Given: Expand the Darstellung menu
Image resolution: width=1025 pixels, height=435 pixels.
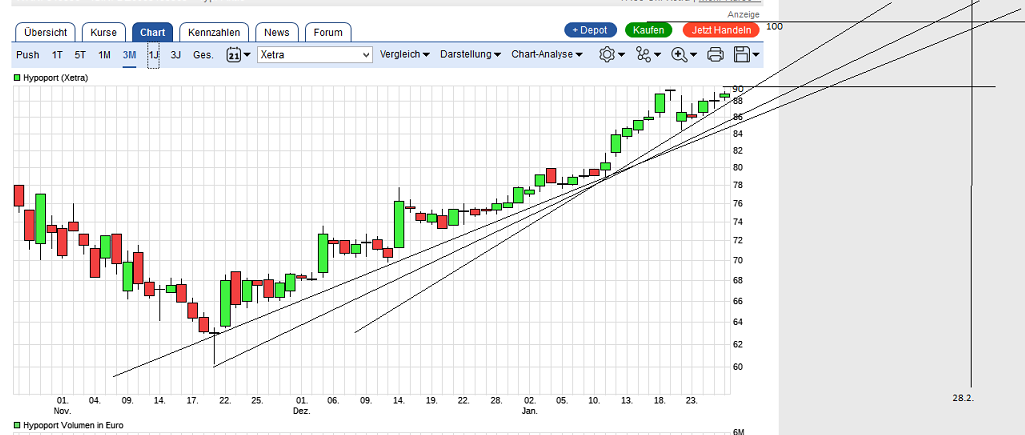Looking at the screenshot, I should (x=471, y=55).
